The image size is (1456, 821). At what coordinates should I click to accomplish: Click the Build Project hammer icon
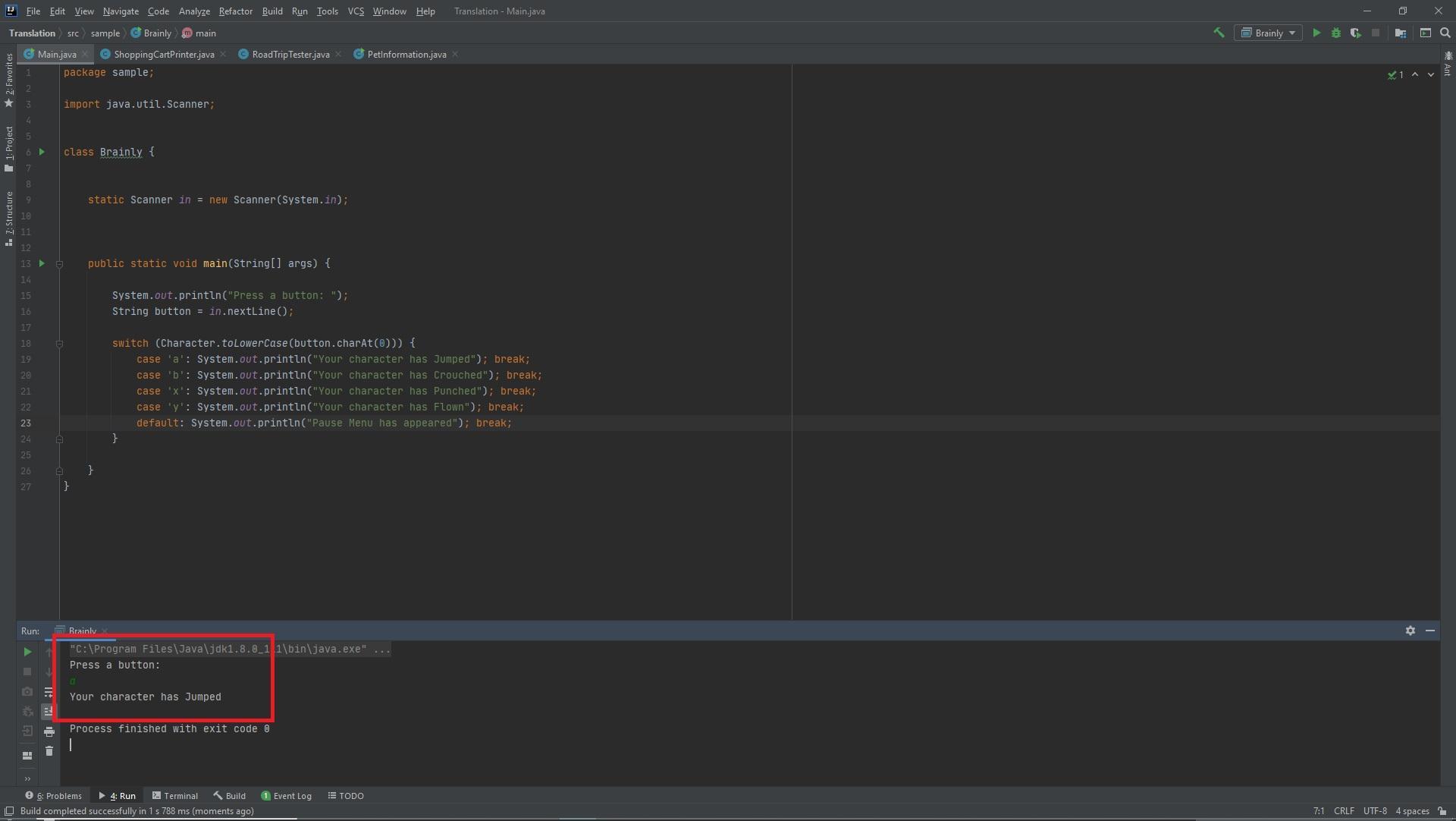[1219, 33]
